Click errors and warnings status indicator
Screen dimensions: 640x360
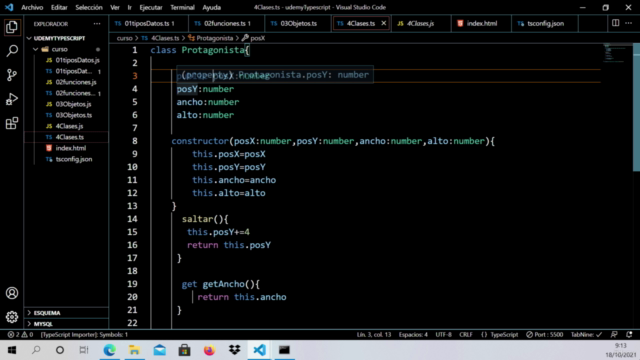click(x=20, y=334)
